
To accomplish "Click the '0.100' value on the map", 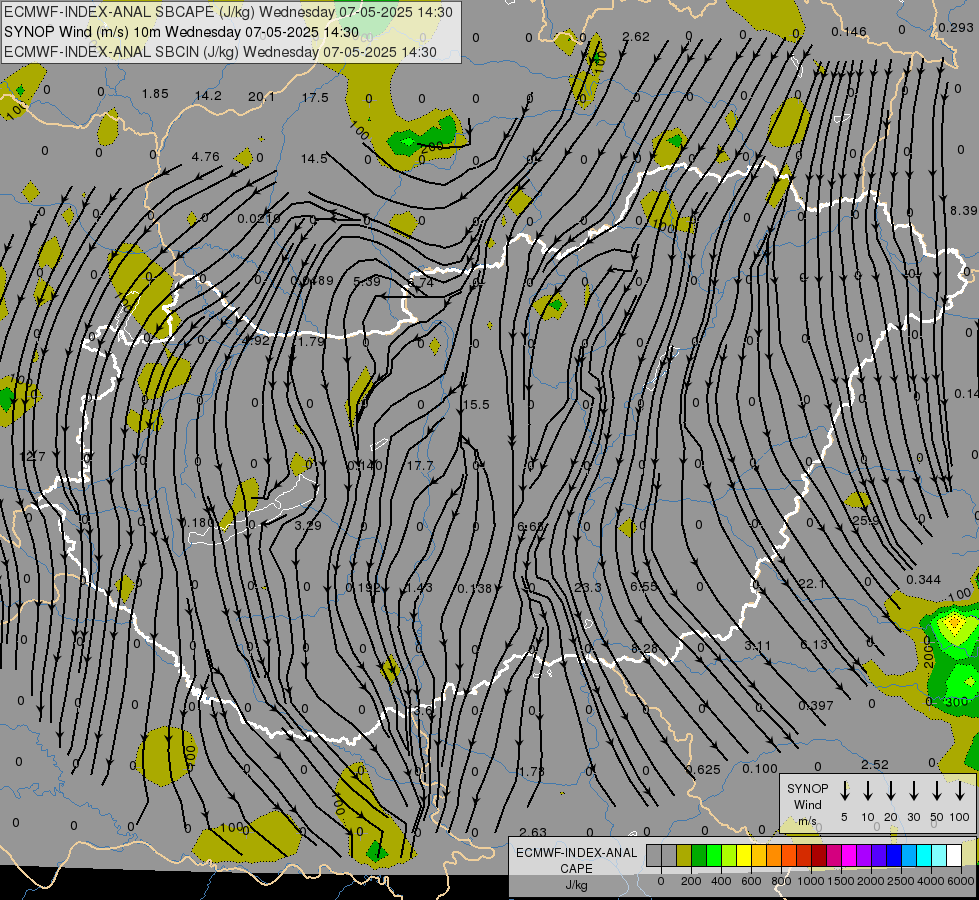I will coord(760,768).
